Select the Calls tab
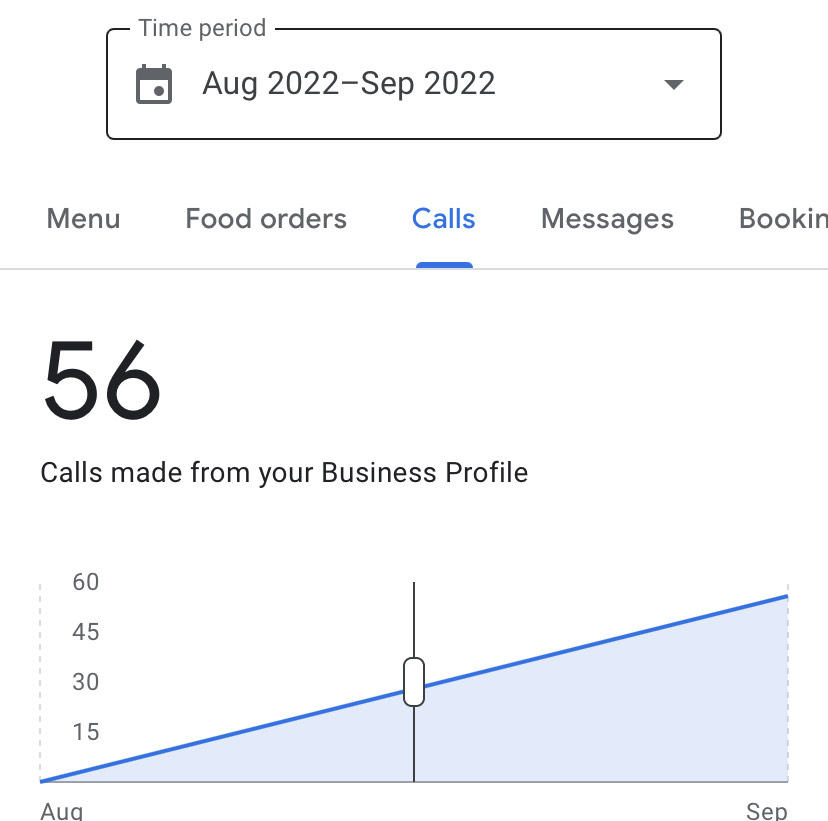 point(444,219)
